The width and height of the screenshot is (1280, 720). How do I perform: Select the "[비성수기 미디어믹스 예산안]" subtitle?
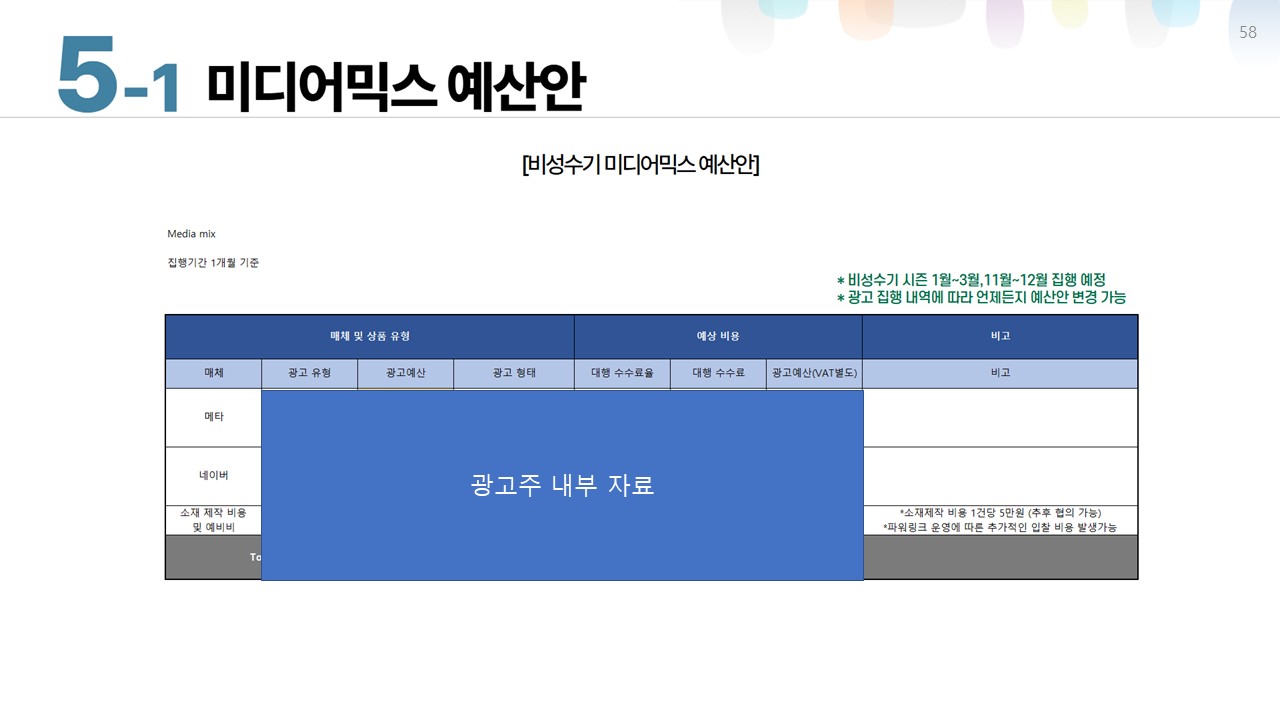(x=640, y=165)
